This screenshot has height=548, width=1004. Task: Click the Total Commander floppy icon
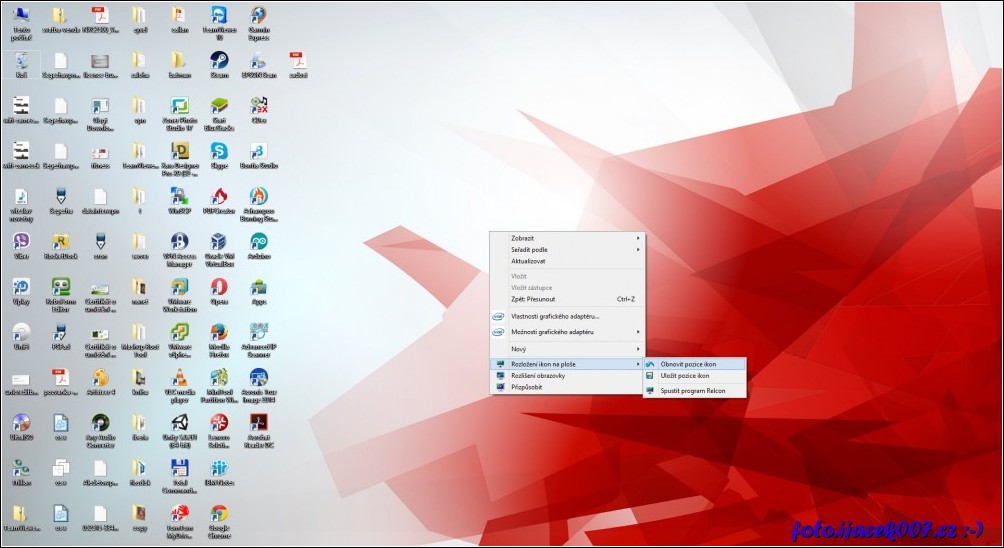click(x=180, y=468)
